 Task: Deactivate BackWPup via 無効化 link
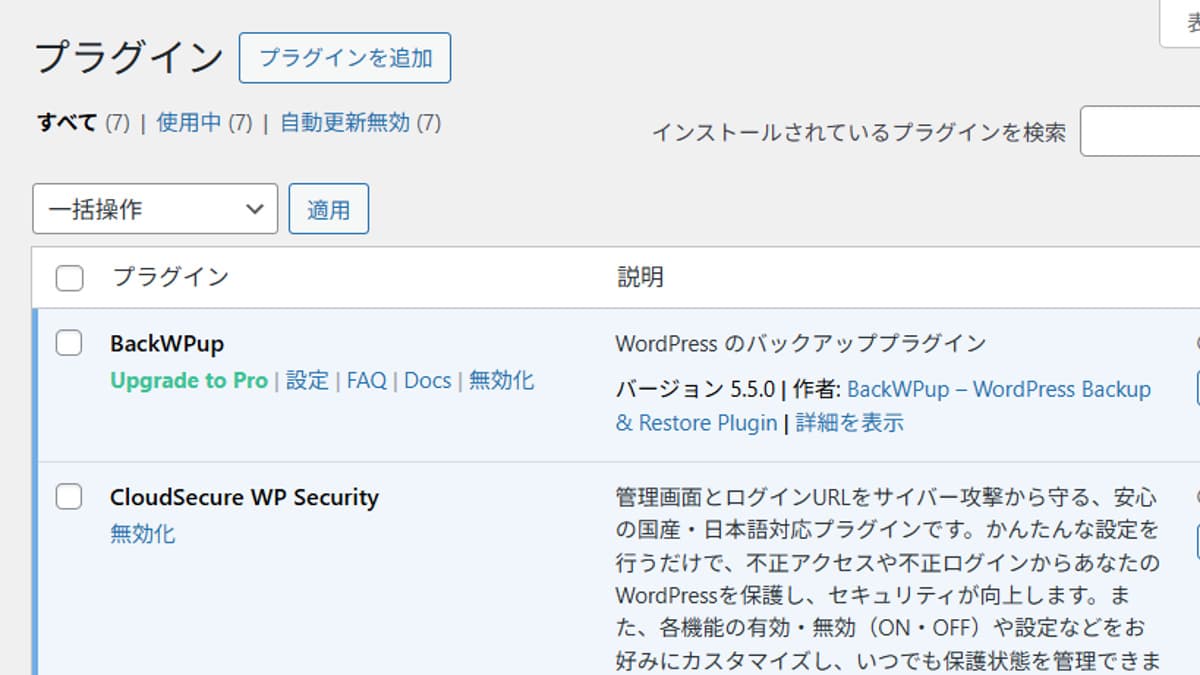[x=501, y=381]
